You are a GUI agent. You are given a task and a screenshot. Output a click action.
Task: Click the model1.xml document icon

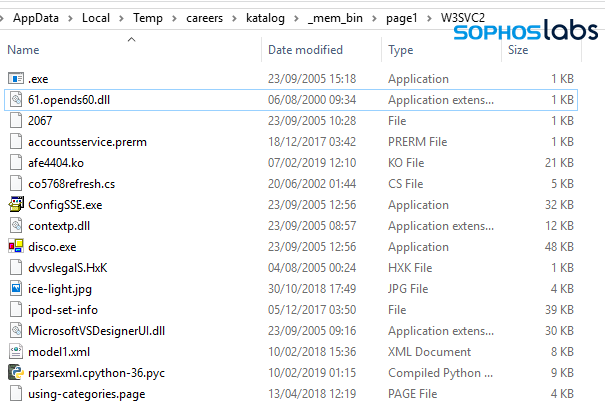pos(16,351)
